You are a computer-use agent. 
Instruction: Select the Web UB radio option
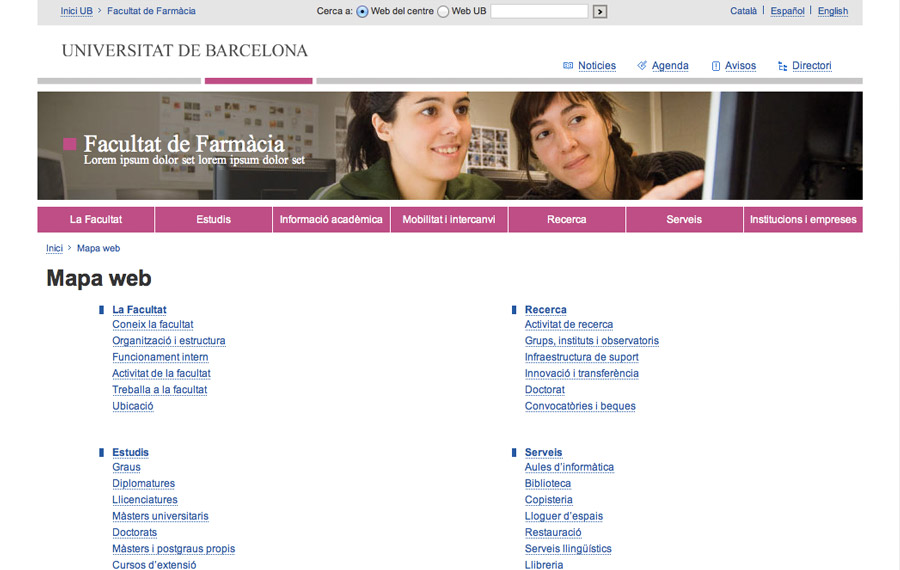(x=443, y=11)
